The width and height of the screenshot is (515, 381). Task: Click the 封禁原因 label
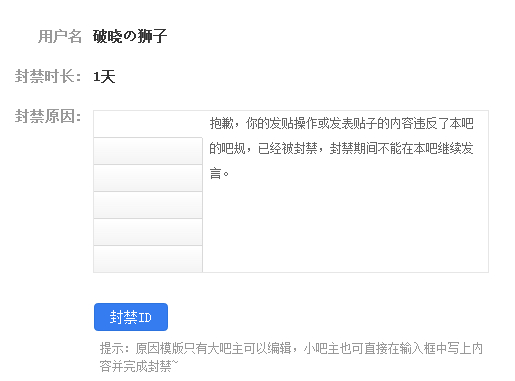pyautogui.click(x=48, y=116)
